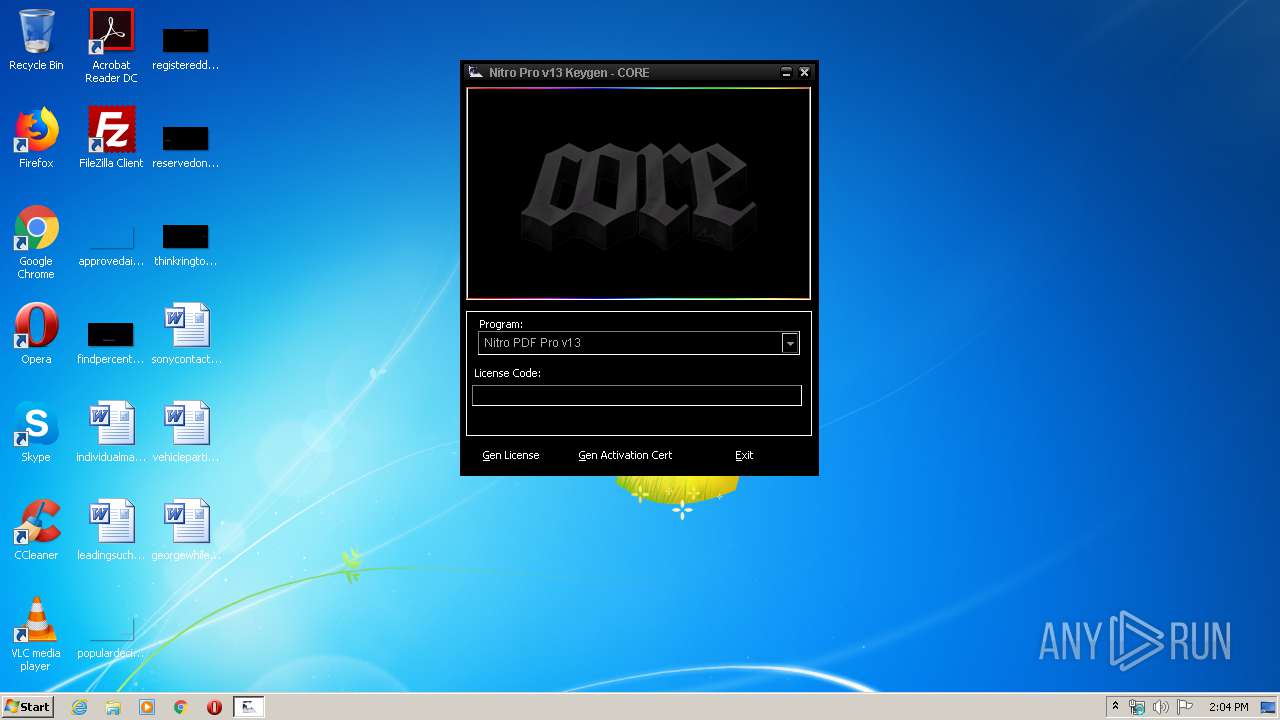The image size is (1280, 720).
Task: Select leadingsuch... Word document
Action: pyautogui.click(x=111, y=530)
